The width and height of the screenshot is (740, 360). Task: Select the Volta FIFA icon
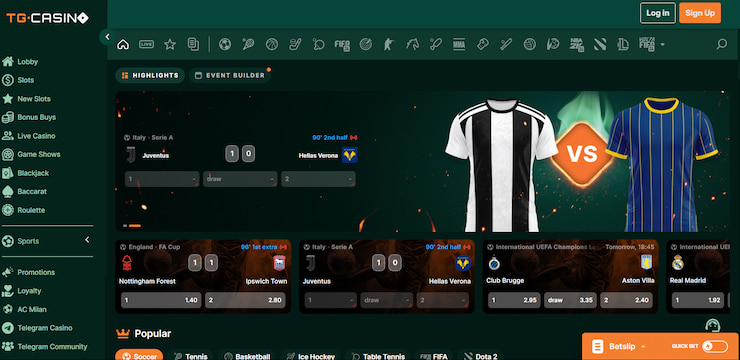[647, 44]
